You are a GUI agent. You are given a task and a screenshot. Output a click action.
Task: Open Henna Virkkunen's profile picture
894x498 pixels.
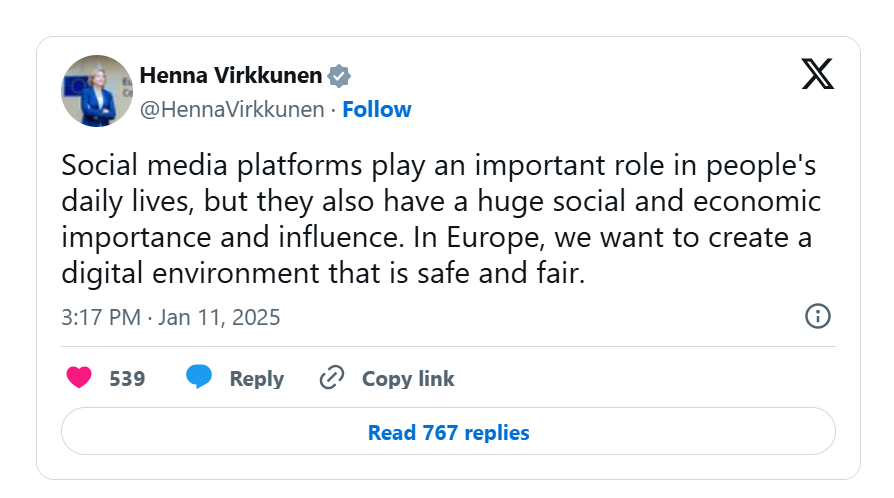click(x=97, y=91)
